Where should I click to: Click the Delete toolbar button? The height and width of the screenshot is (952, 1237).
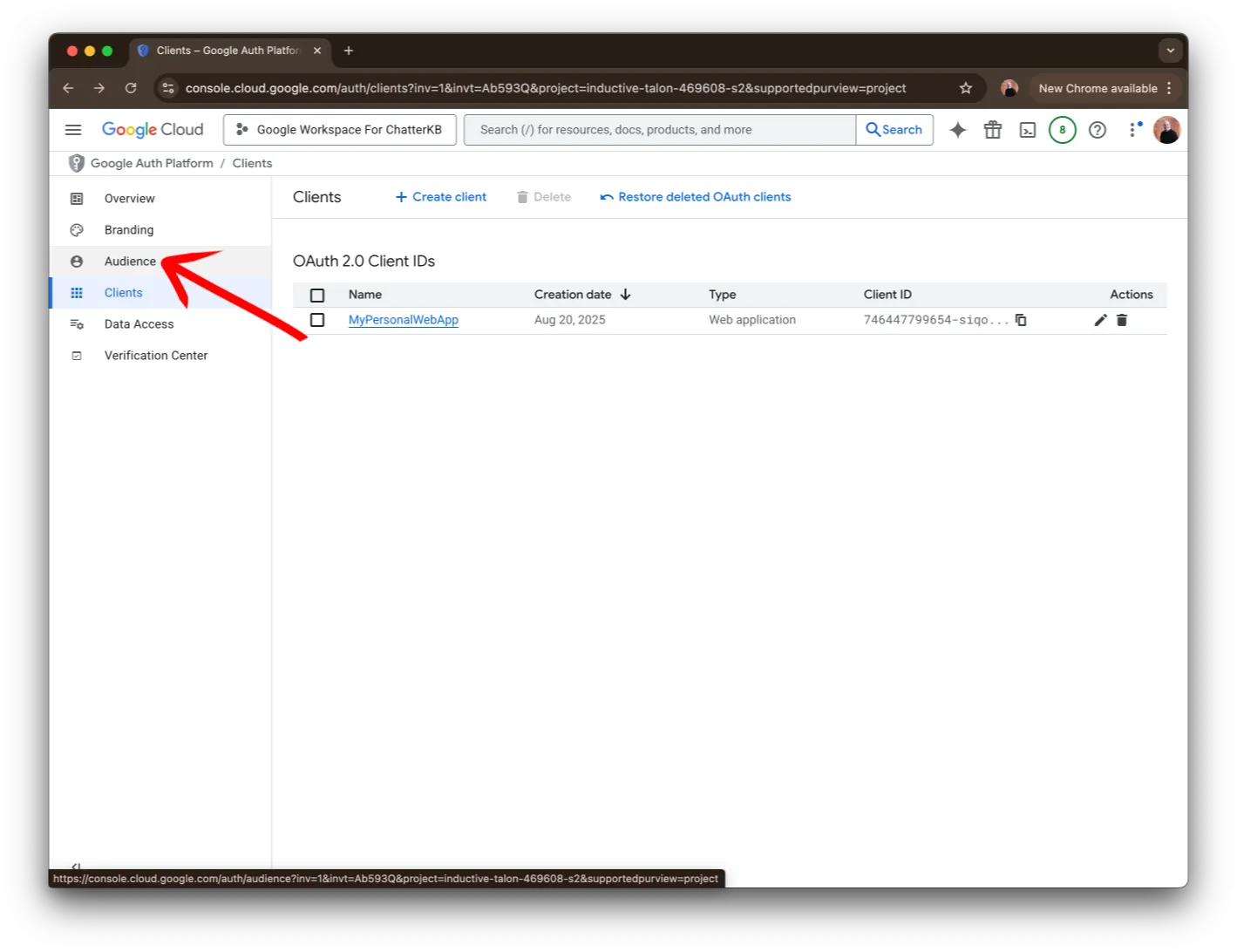(x=544, y=197)
